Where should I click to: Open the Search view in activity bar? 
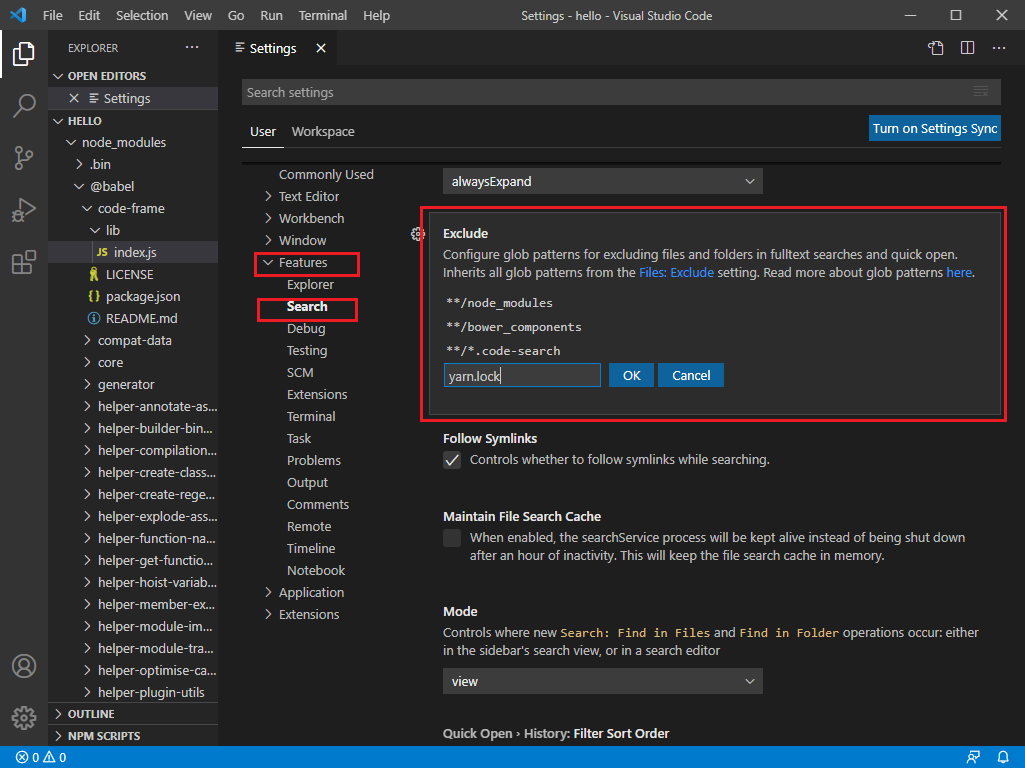point(24,105)
